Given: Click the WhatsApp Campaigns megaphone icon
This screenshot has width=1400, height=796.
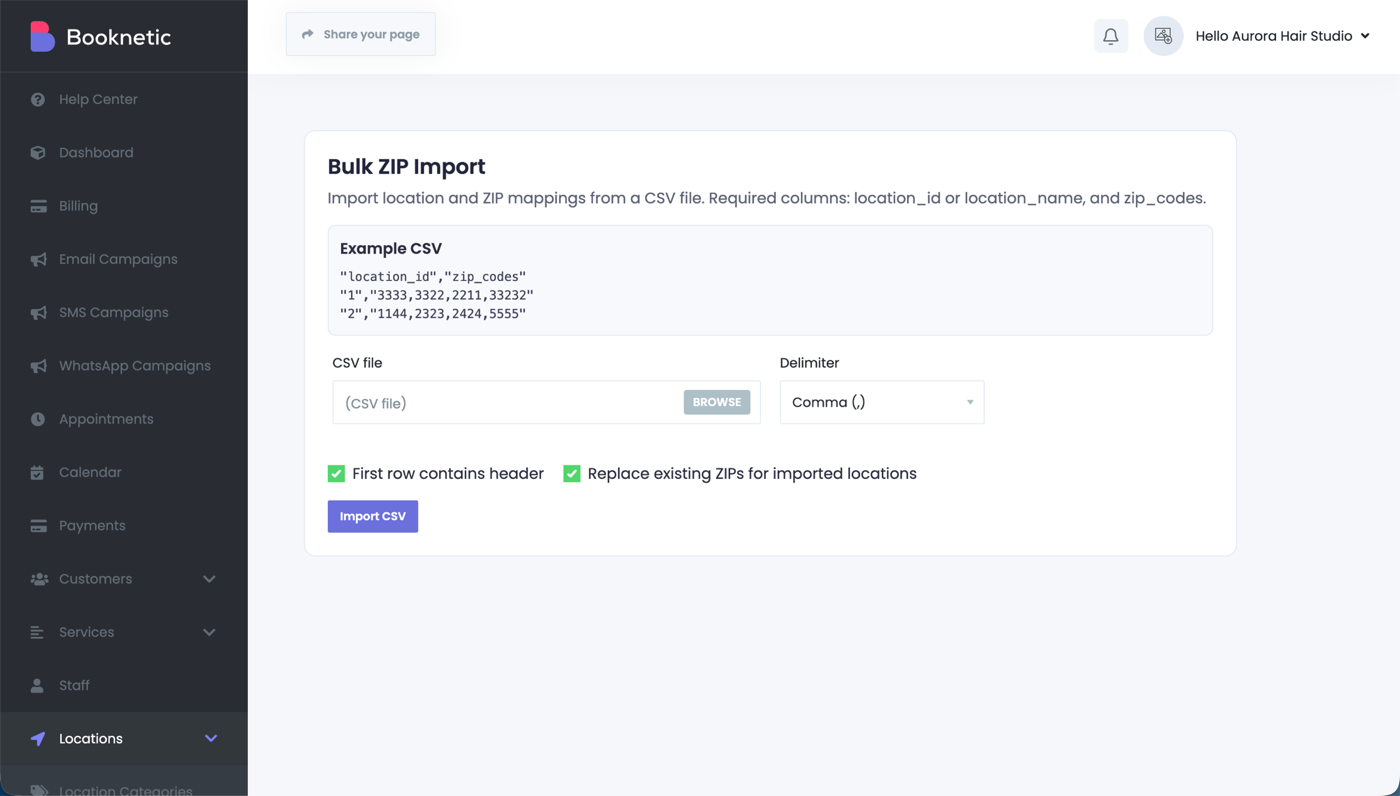Looking at the screenshot, I should pos(38,366).
